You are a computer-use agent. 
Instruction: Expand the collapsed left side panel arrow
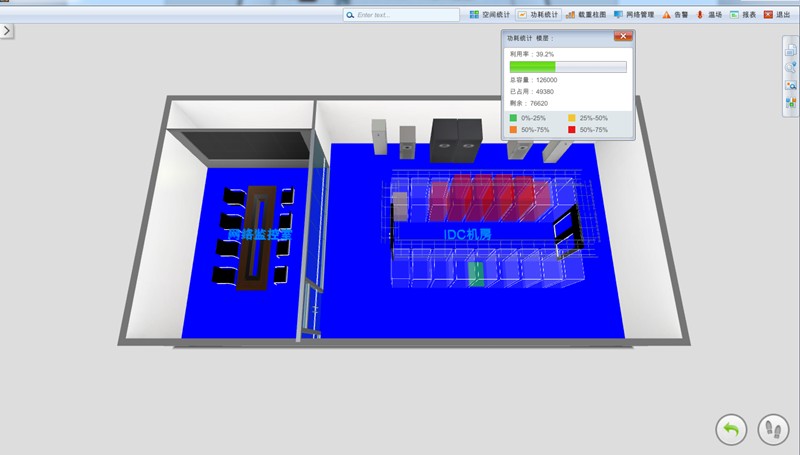point(6,31)
